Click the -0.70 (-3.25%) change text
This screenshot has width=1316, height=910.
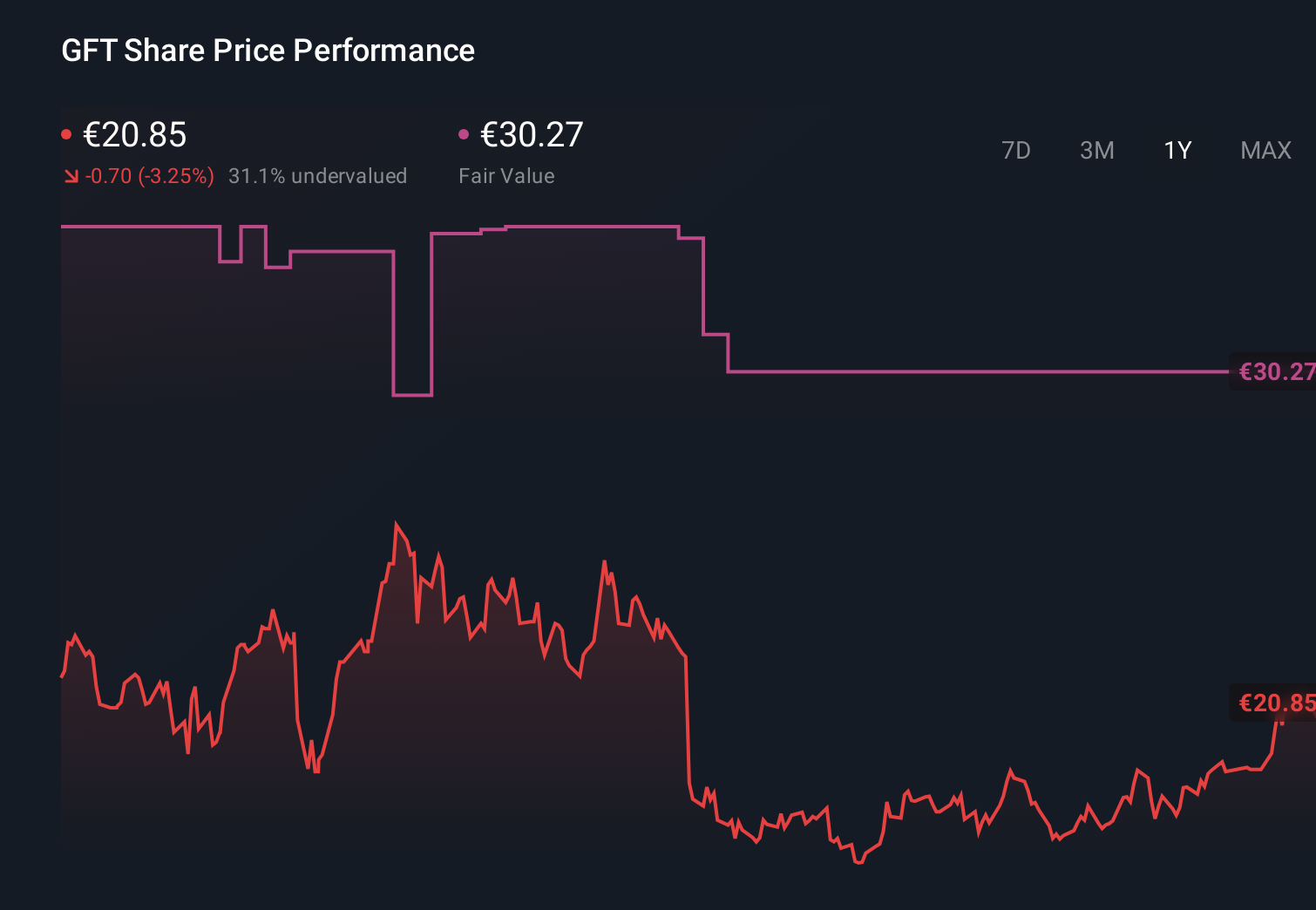point(148,175)
